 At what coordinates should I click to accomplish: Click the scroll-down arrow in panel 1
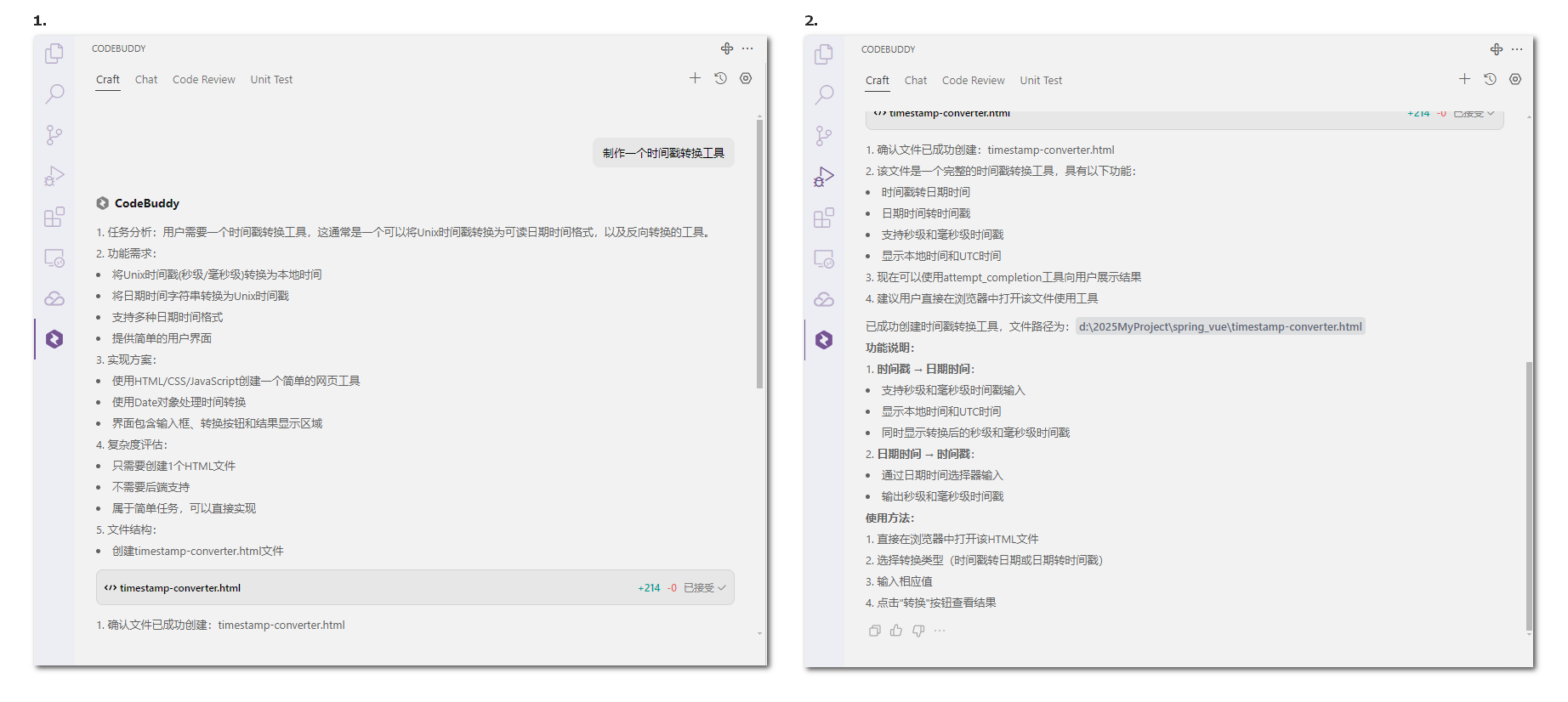759,633
